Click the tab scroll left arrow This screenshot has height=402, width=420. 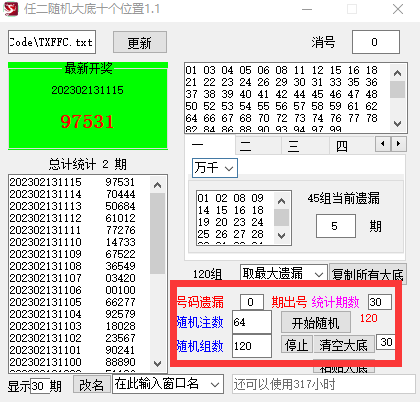[383, 144]
